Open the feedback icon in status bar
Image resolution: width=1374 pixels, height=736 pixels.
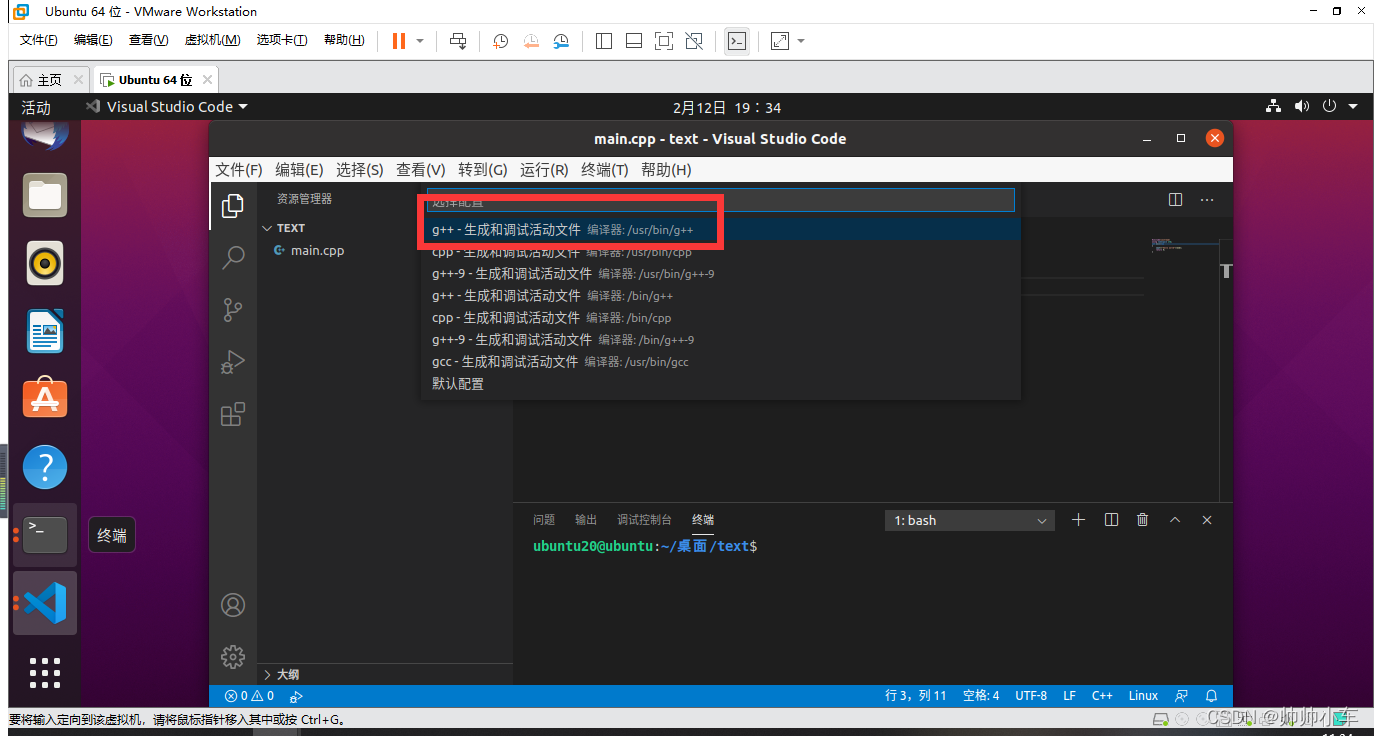pyautogui.click(x=1182, y=696)
